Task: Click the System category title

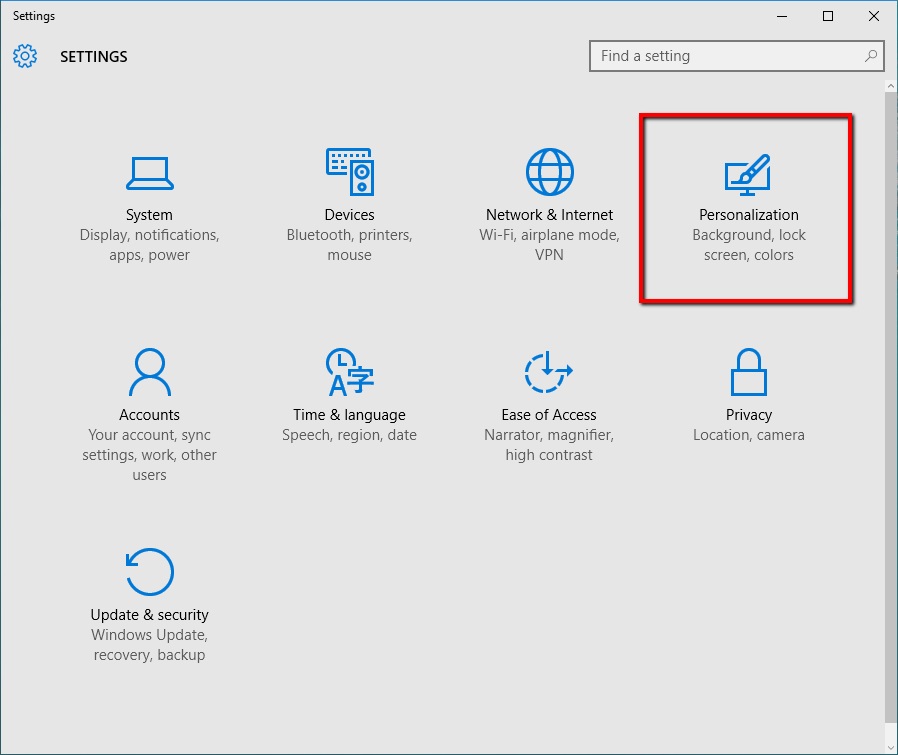Action: (149, 215)
